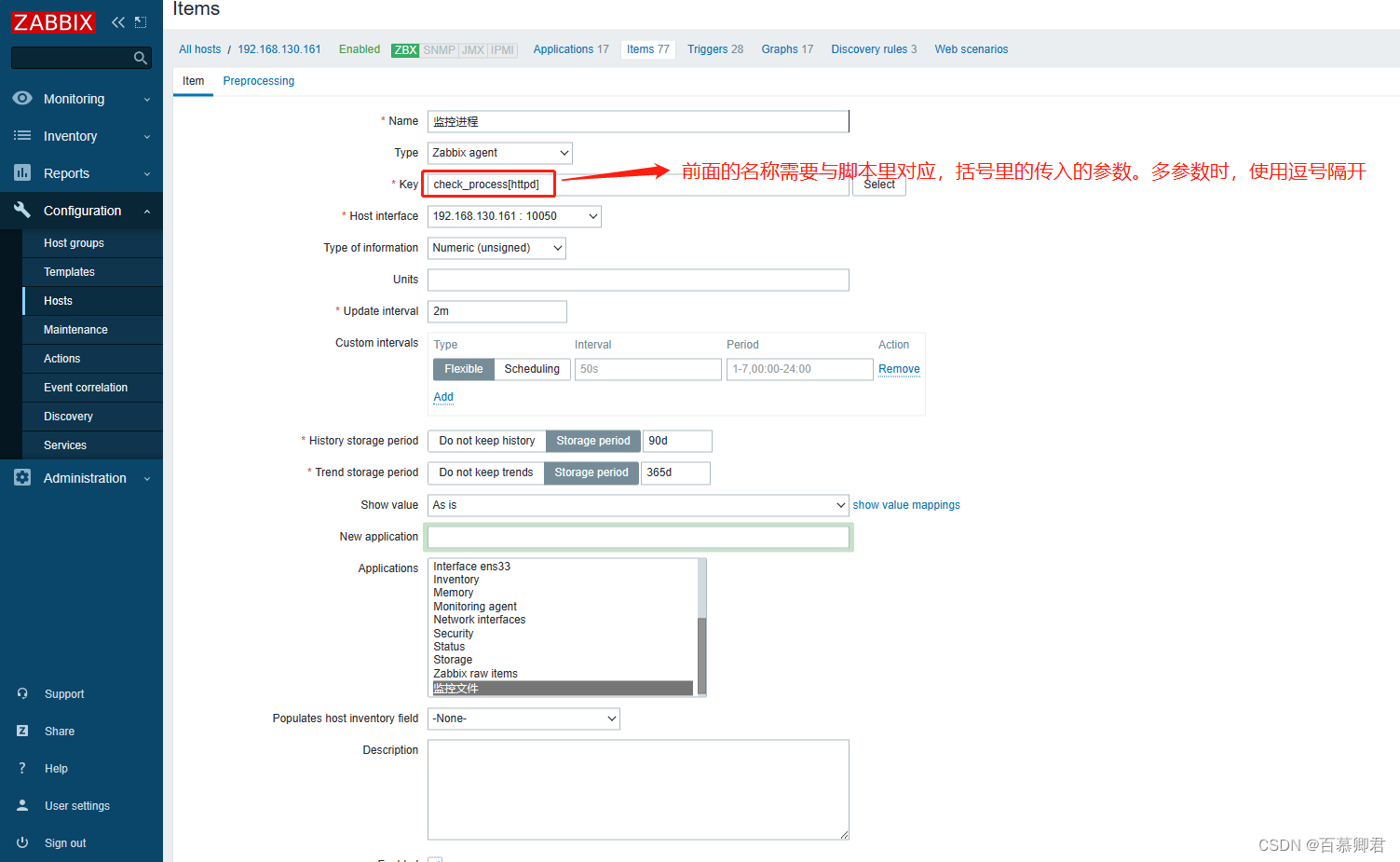Open Type of information dropdown
The height and width of the screenshot is (862, 1400).
pyautogui.click(x=496, y=248)
